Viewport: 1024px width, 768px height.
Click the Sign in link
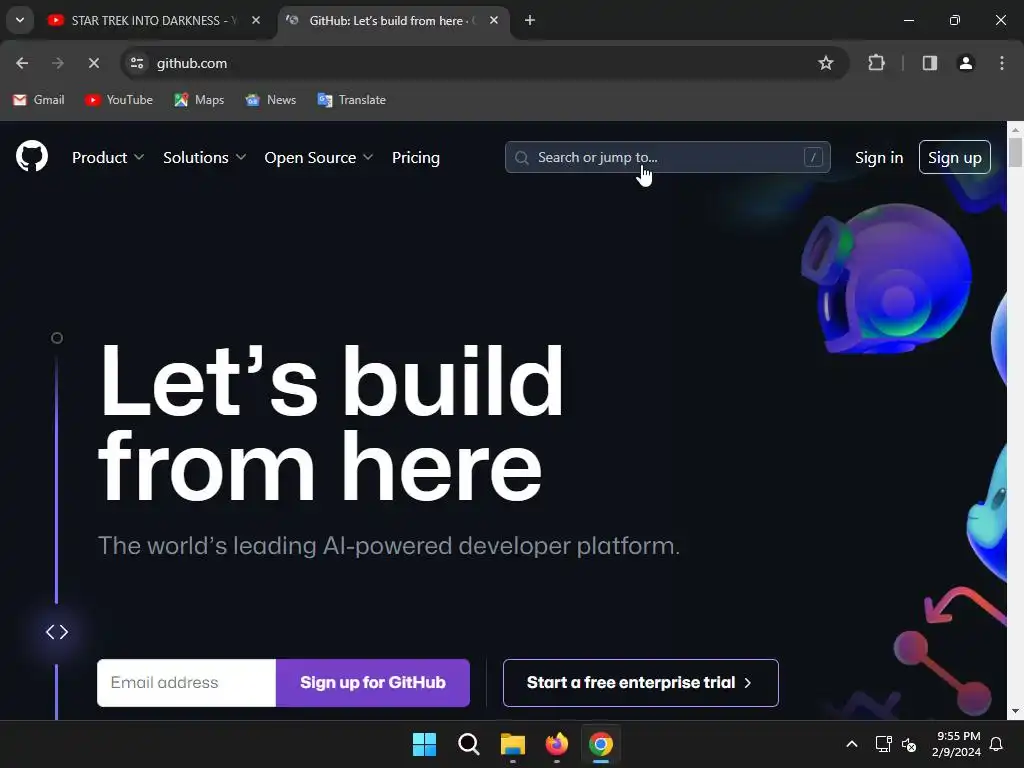(x=879, y=157)
